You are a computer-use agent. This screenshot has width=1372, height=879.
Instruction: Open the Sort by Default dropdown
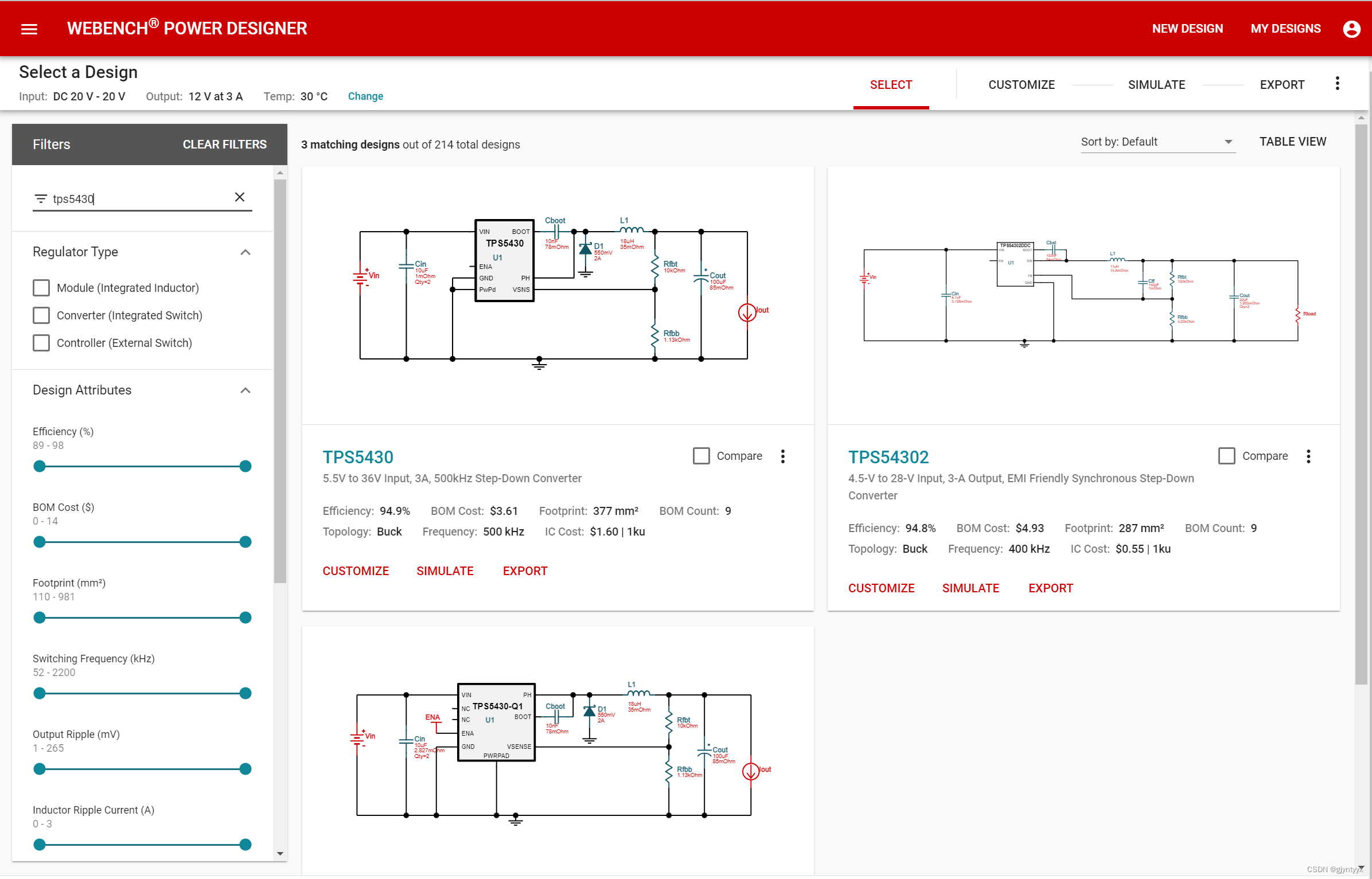[x=1157, y=142]
